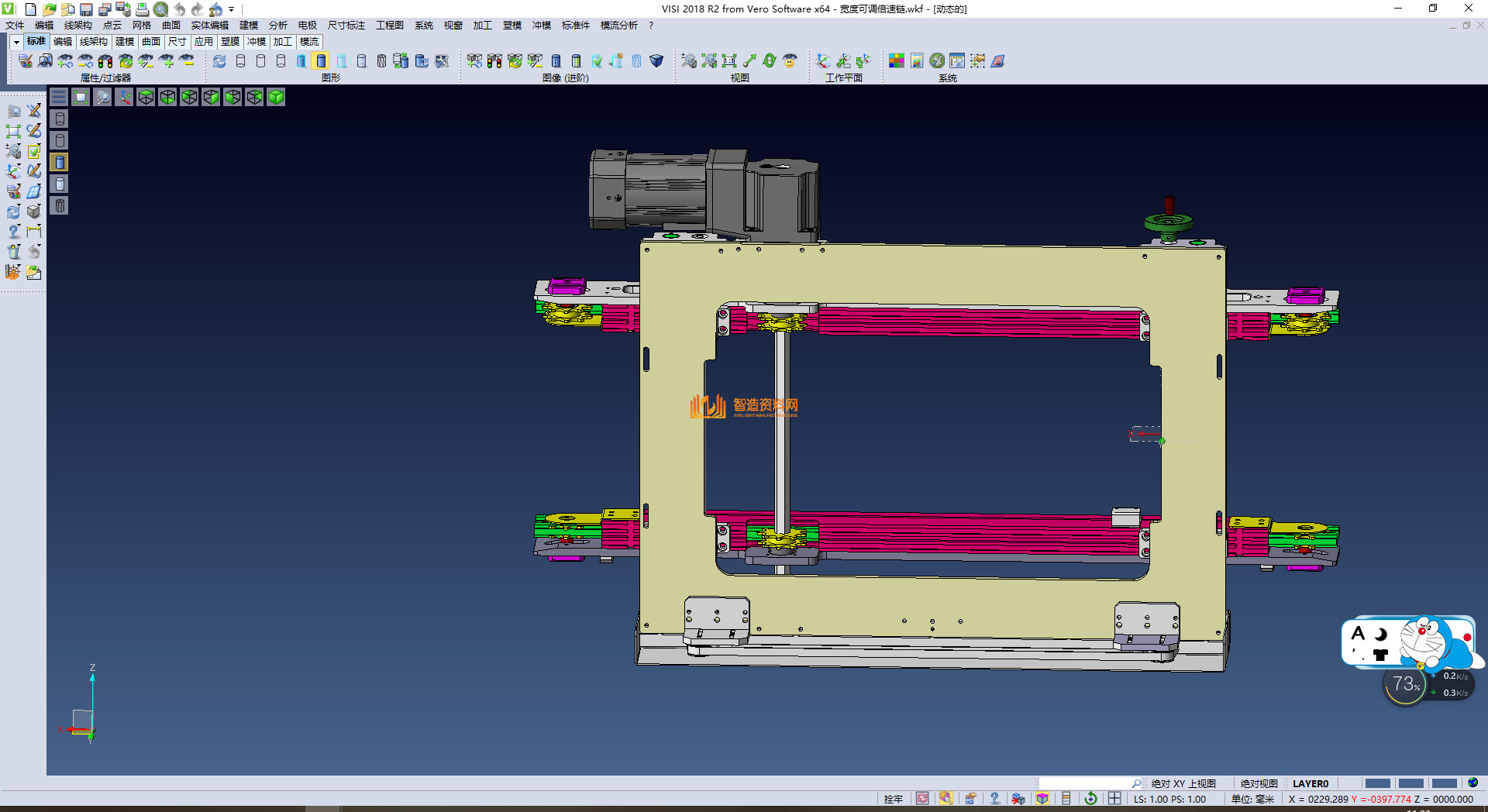Switch to the 塑模 toolbar tab
Screen dimensions: 1488x812
pos(230,42)
